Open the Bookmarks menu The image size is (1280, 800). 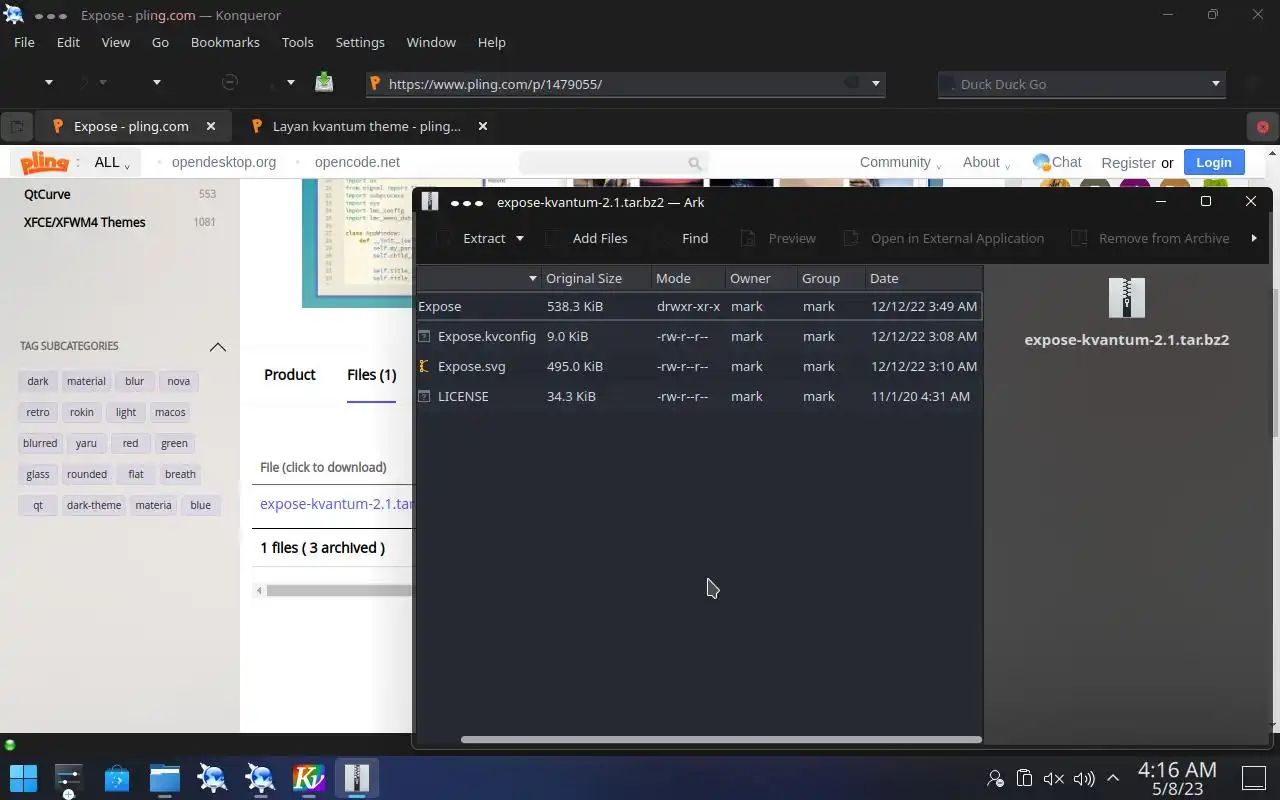(x=225, y=42)
